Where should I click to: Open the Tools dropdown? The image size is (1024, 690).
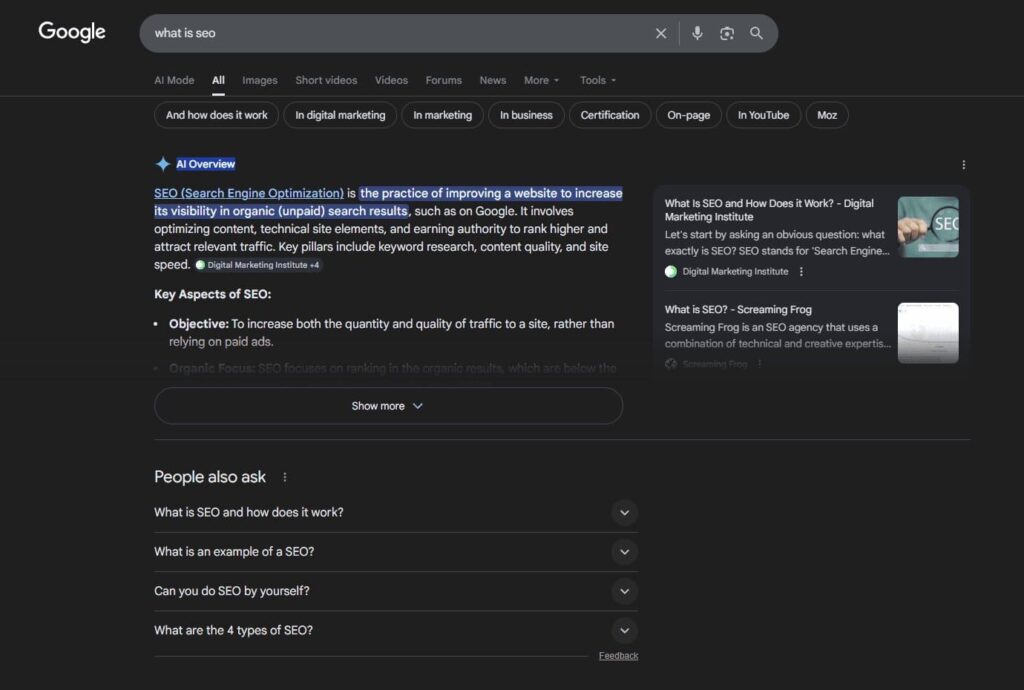coord(597,80)
